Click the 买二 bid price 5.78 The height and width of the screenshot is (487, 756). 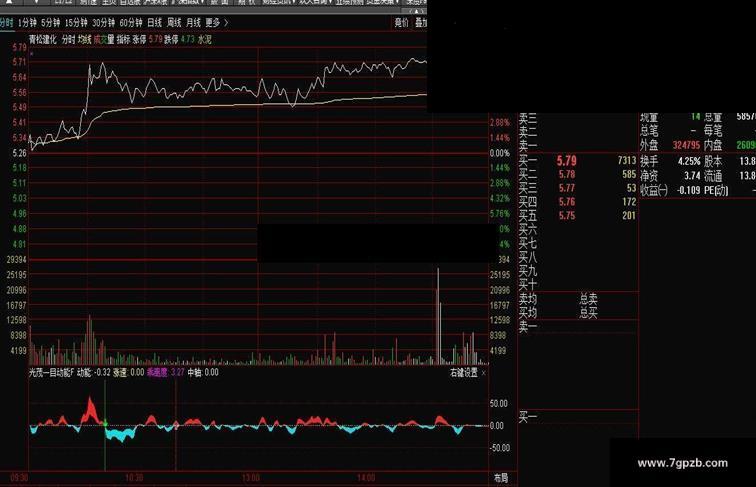click(567, 174)
